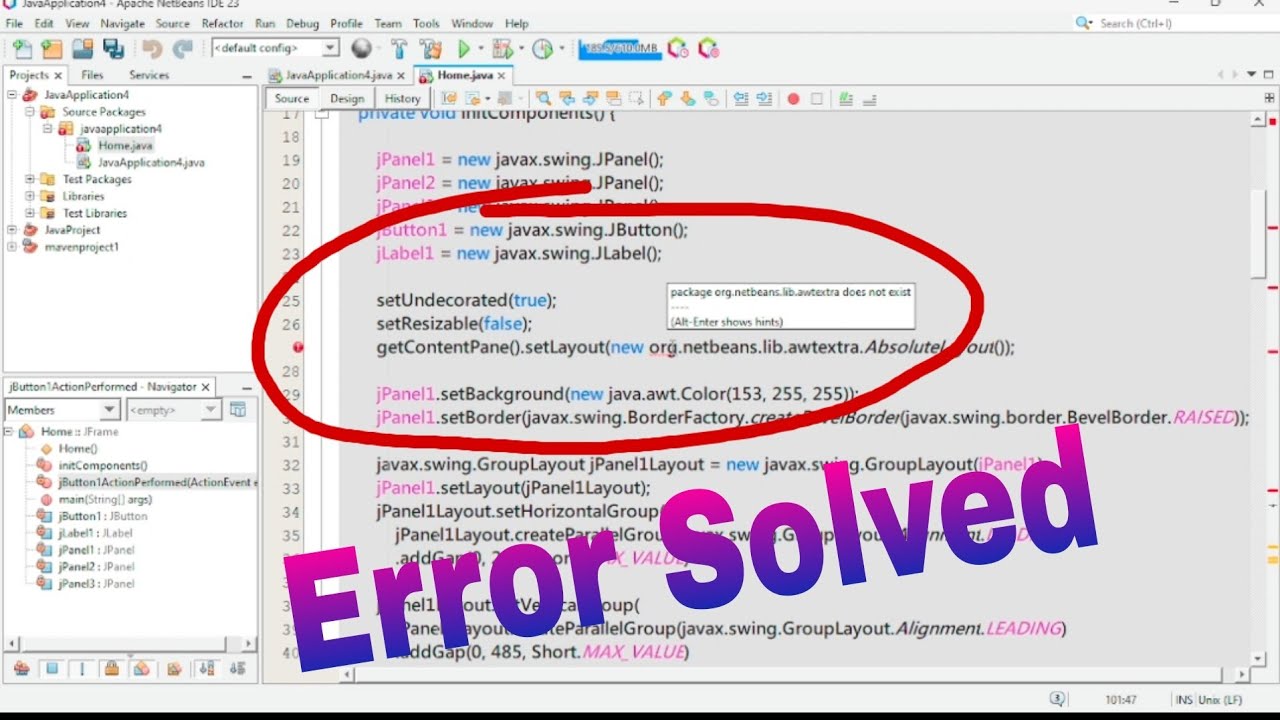1280x720 pixels.
Task: Select initComponents() in Navigator
Action: [x=102, y=465]
